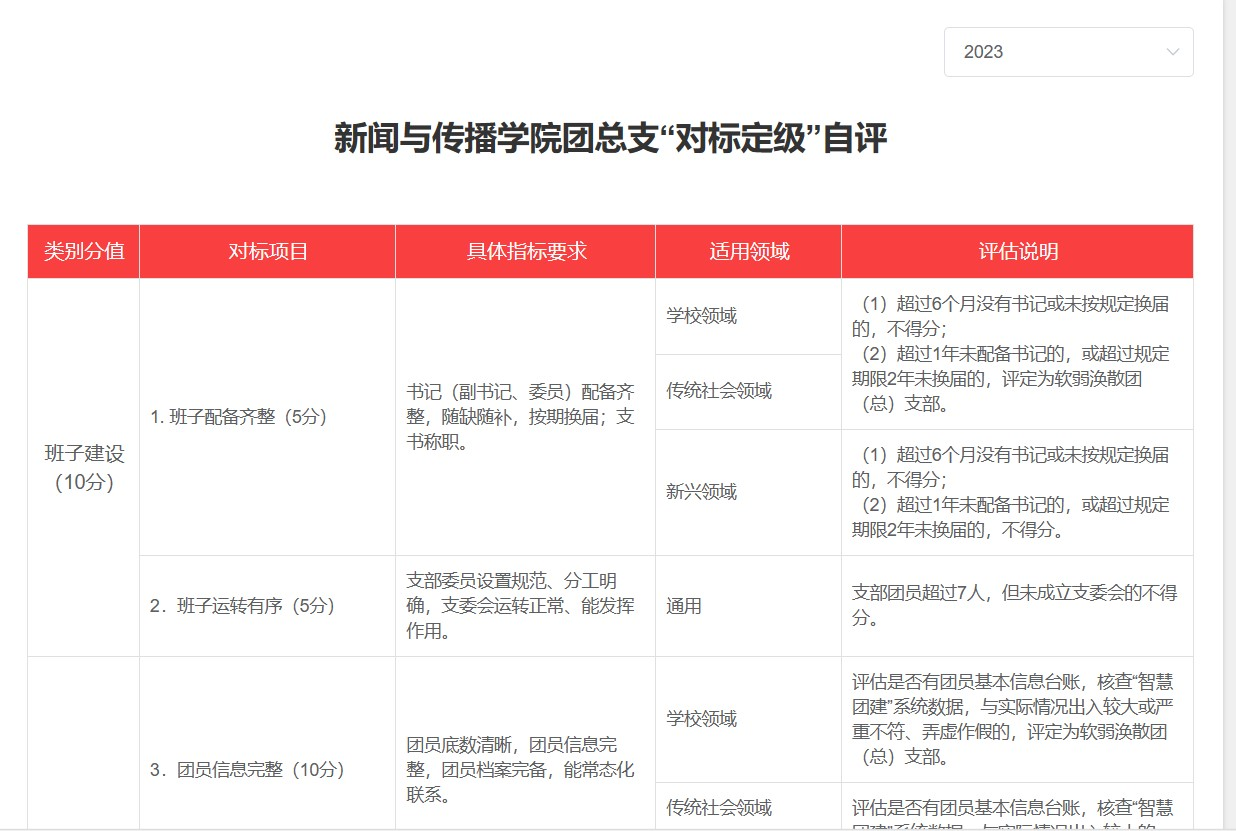Click the 类别分值 column header
1236x831 pixels.
pyautogui.click(x=84, y=251)
